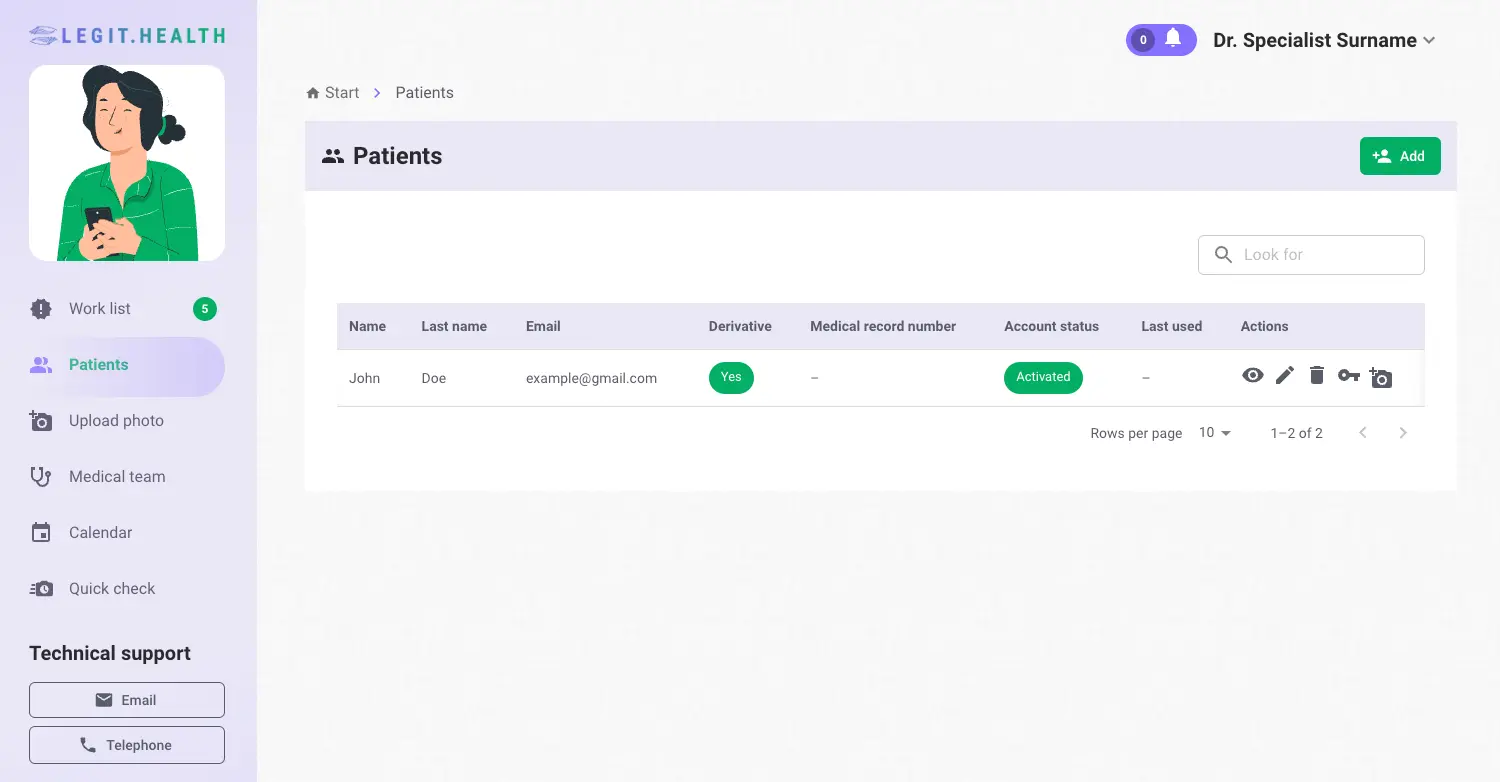Click the Look for search field
Screen dimensions: 1500x782
click(x=1311, y=254)
